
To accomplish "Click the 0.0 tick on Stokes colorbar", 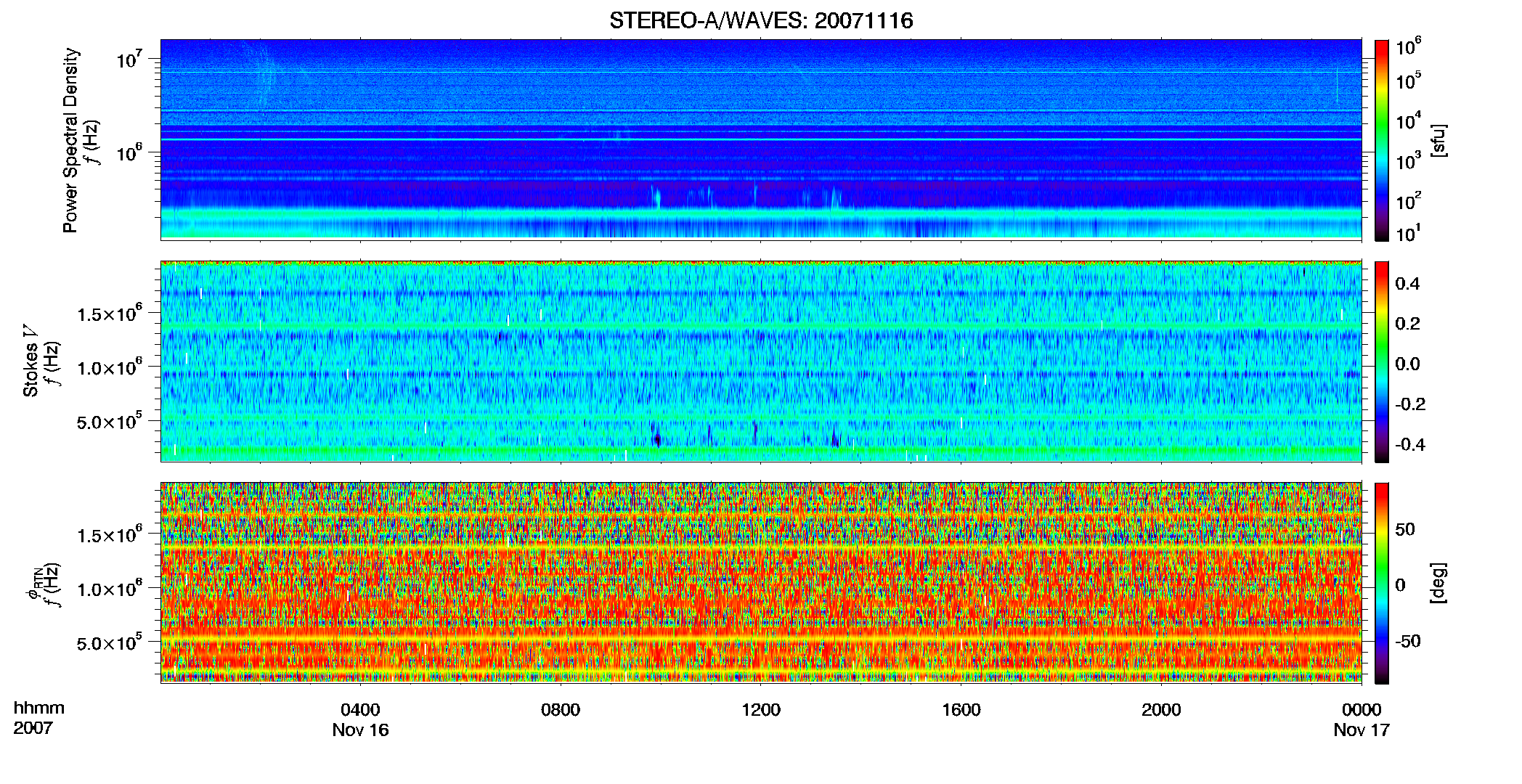I will pyautogui.click(x=1407, y=364).
